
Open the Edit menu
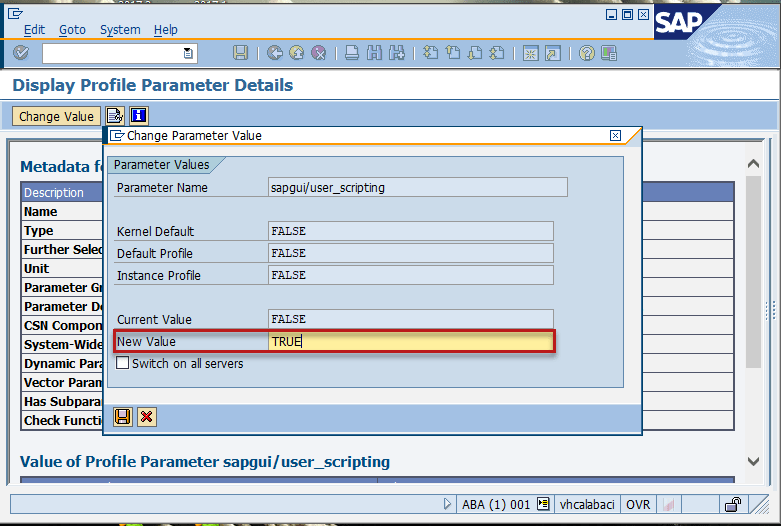click(x=34, y=30)
